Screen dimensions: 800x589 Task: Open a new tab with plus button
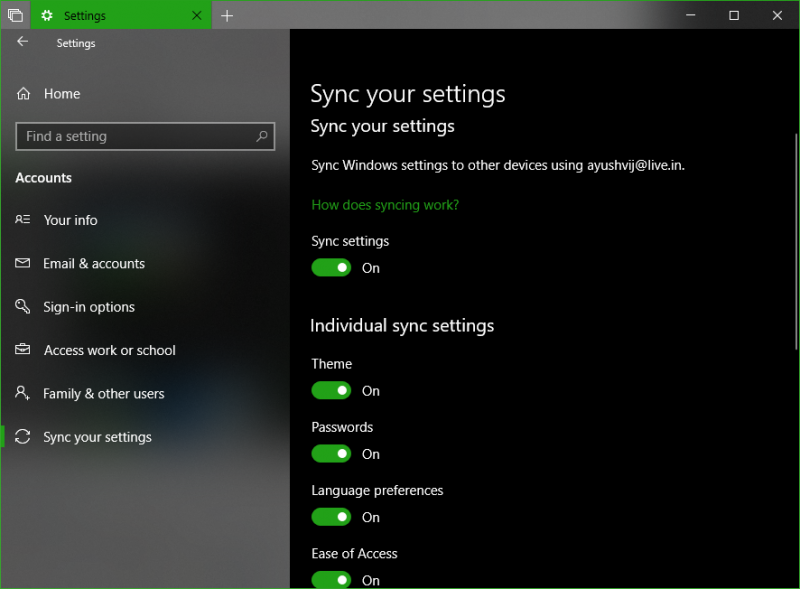(x=227, y=16)
